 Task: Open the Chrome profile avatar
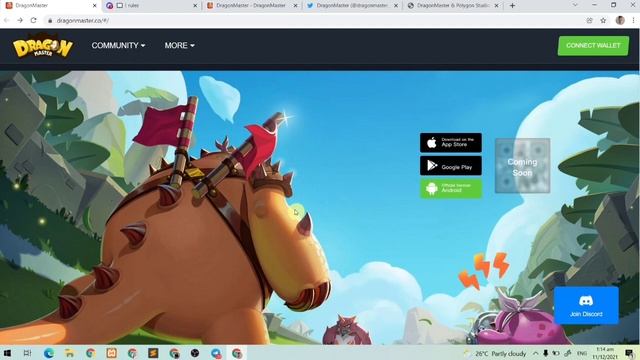click(x=620, y=20)
